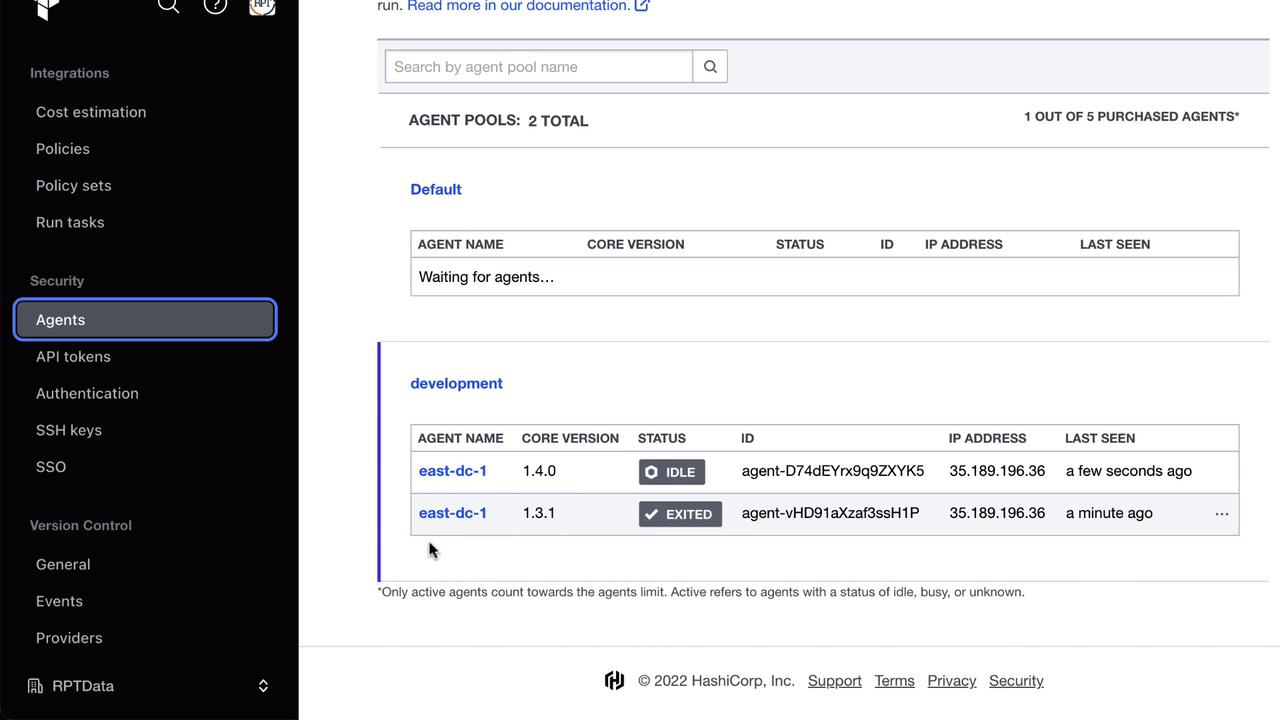Open the user avatar menu

(262, 6)
